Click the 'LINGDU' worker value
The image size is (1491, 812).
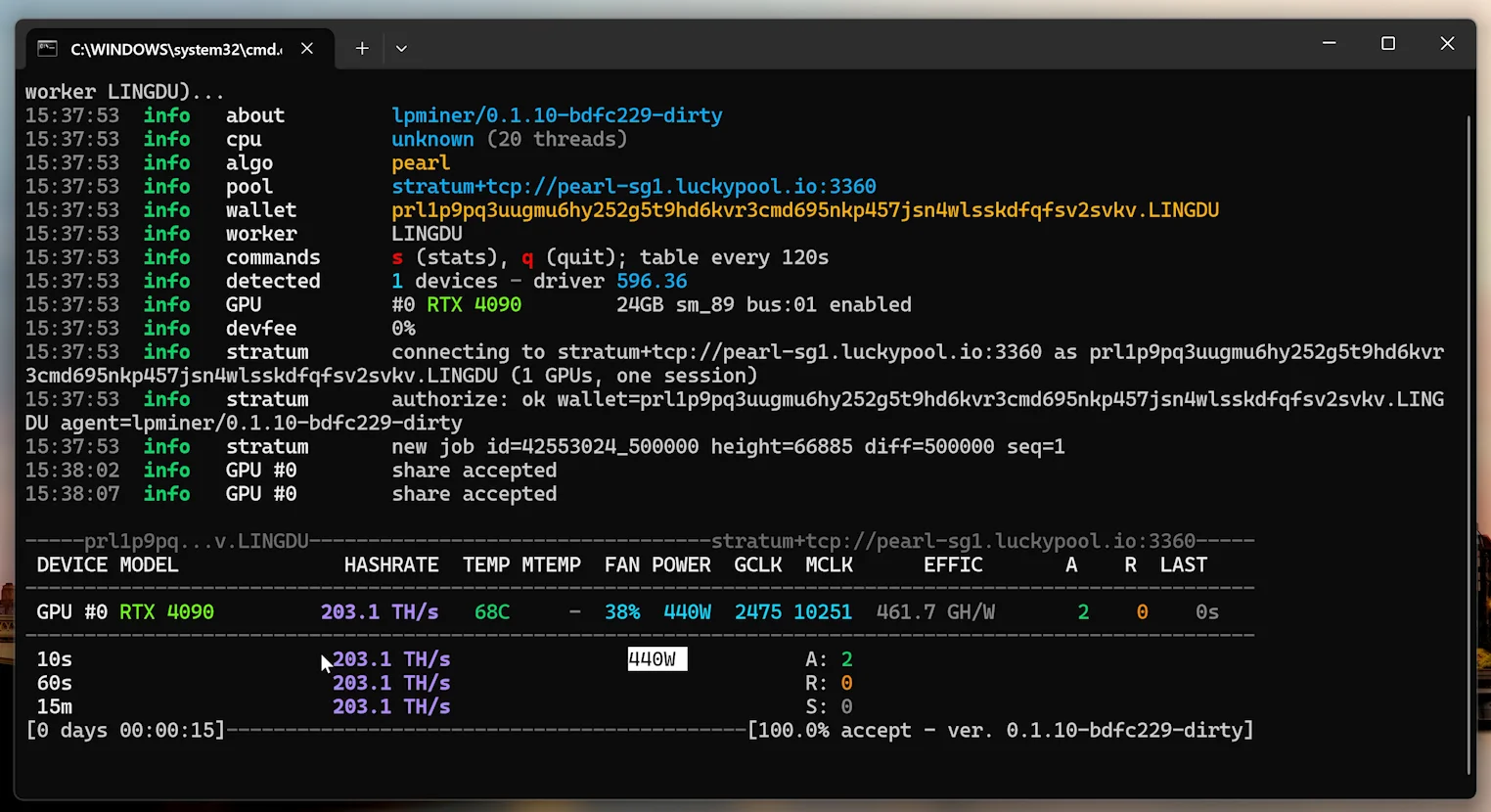[427, 234]
